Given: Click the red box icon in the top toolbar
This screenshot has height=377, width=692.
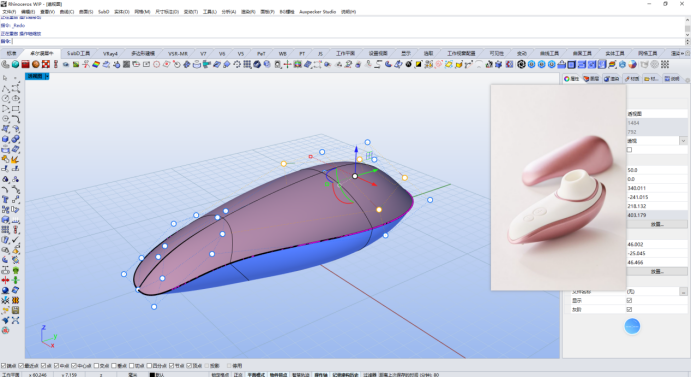Looking at the screenshot, I should click(x=26, y=64).
